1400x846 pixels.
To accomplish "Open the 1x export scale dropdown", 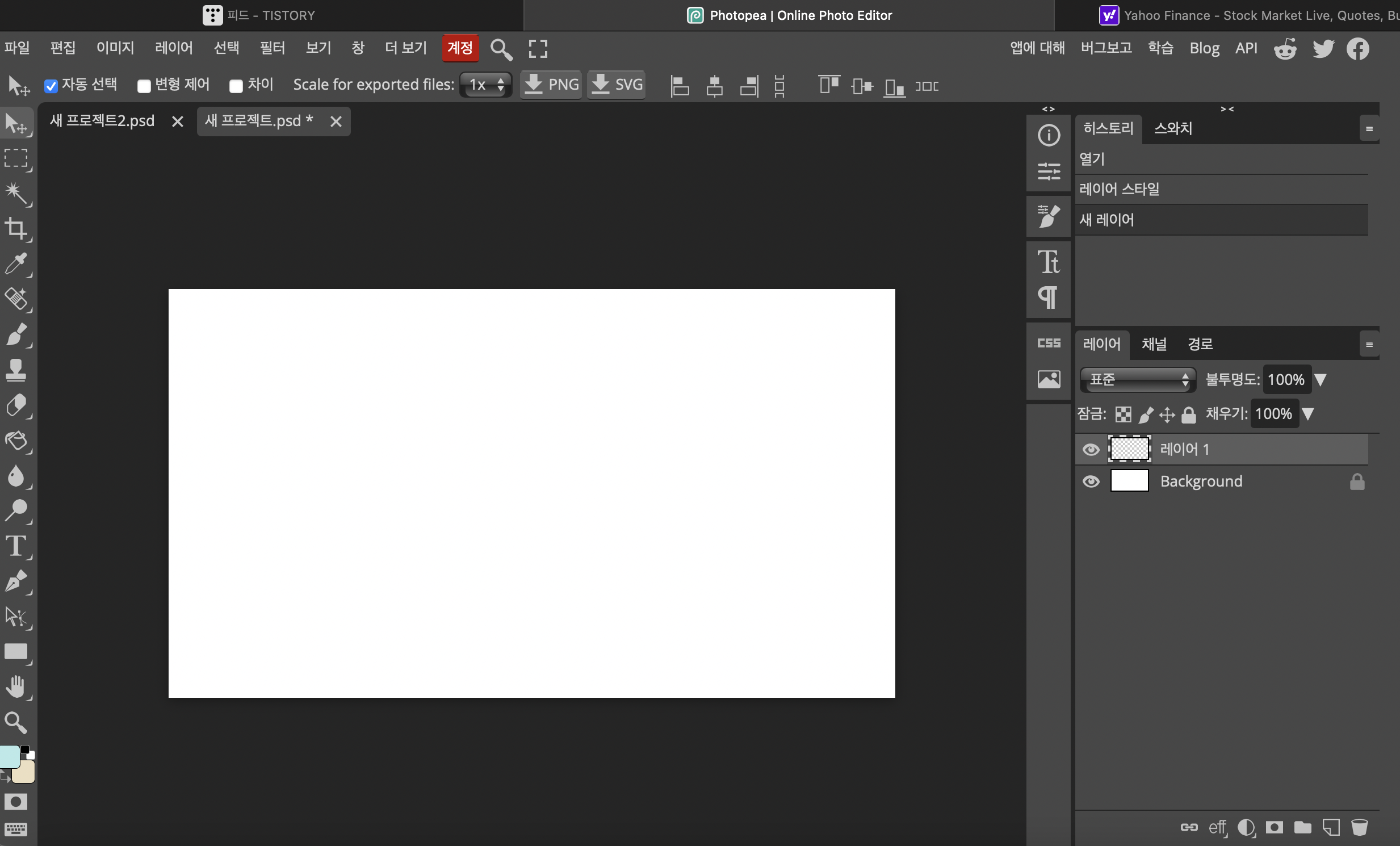I will (486, 85).
